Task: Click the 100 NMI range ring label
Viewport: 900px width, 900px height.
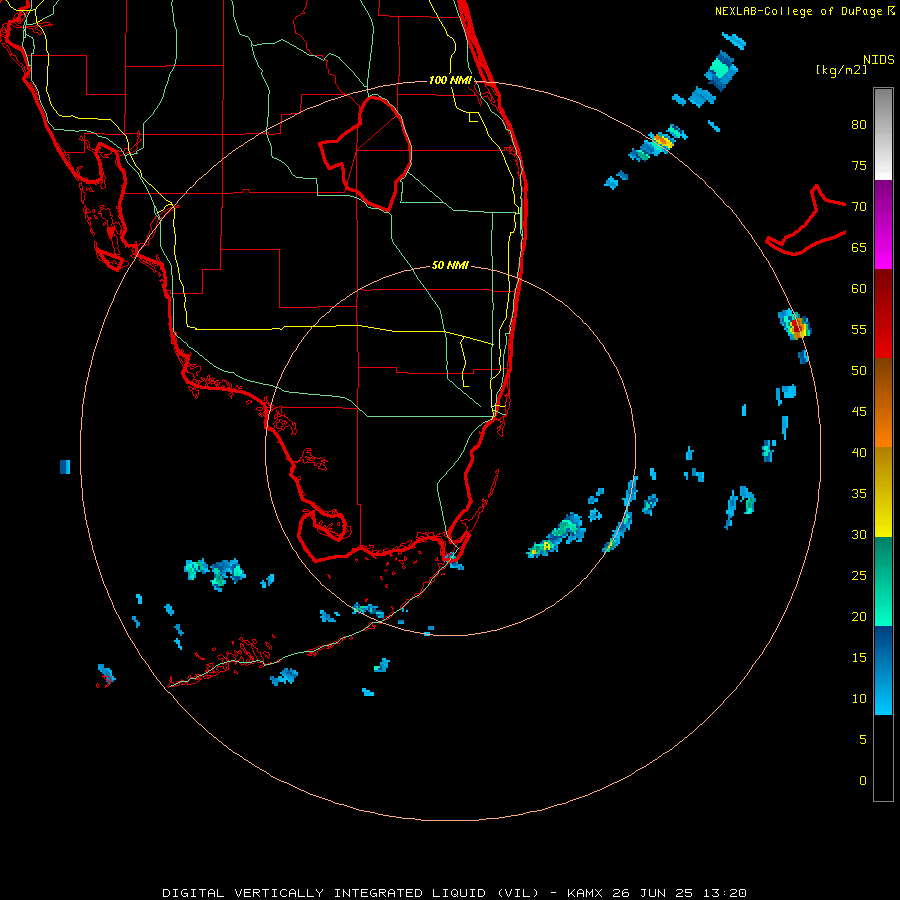Action: pyautogui.click(x=450, y=80)
